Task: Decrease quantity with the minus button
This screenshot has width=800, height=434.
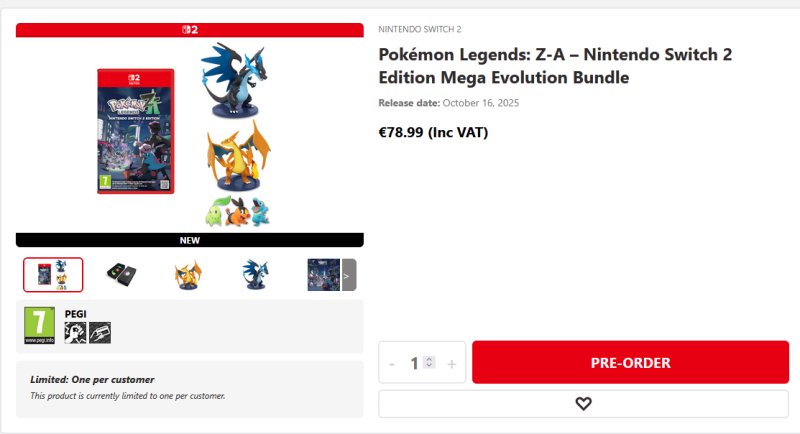Action: tap(392, 363)
